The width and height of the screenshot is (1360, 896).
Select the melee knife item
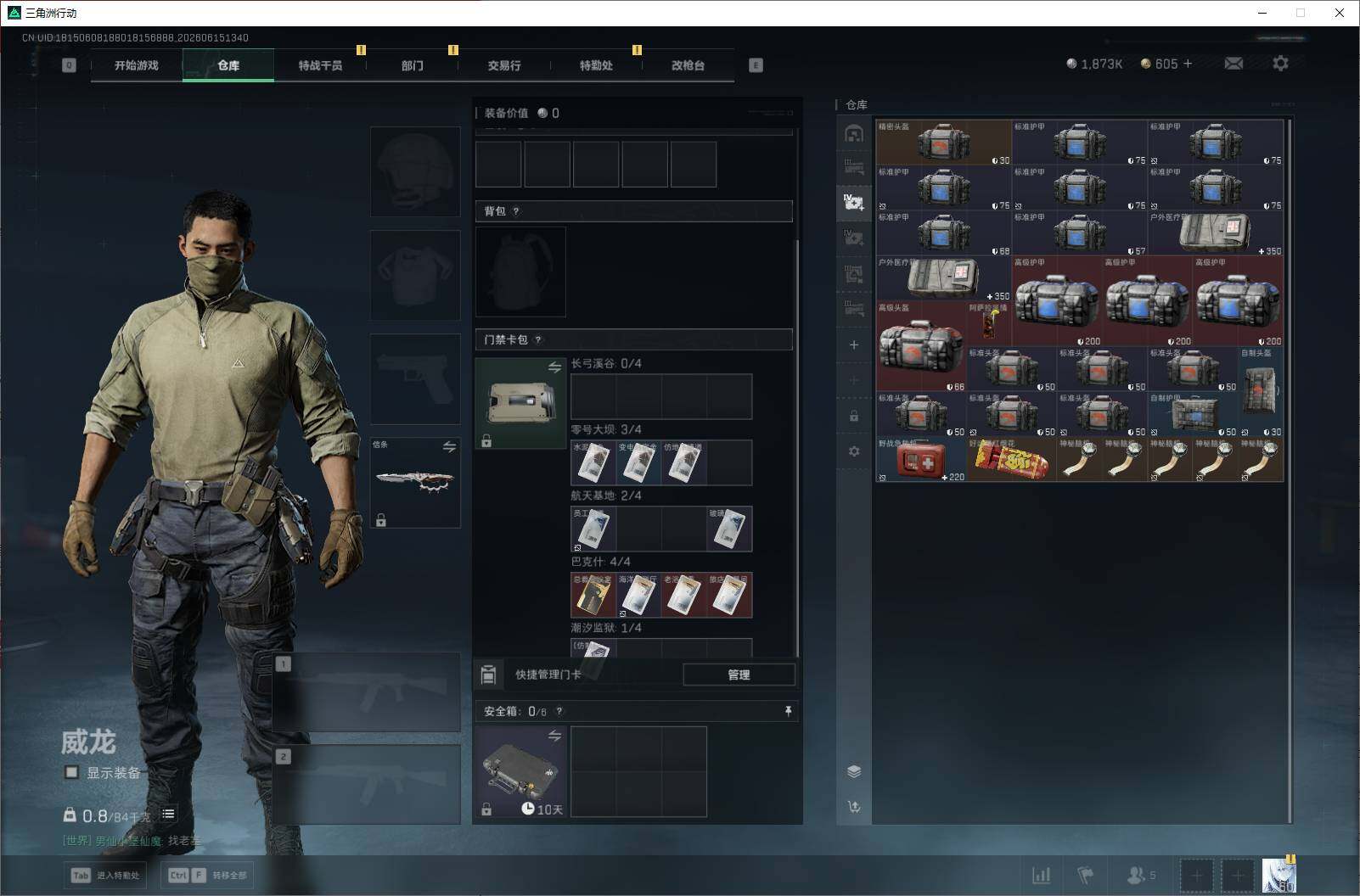click(x=415, y=482)
